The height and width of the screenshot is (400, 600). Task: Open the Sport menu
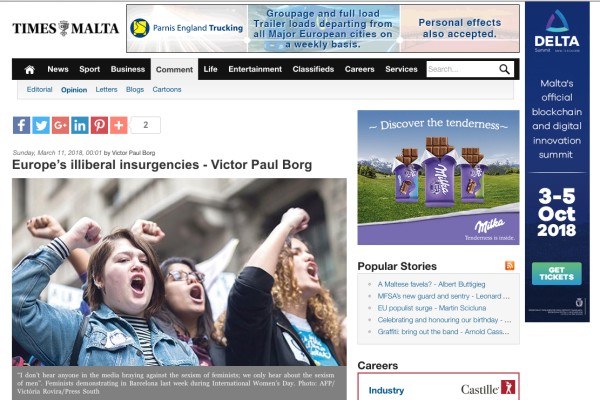tap(90, 69)
